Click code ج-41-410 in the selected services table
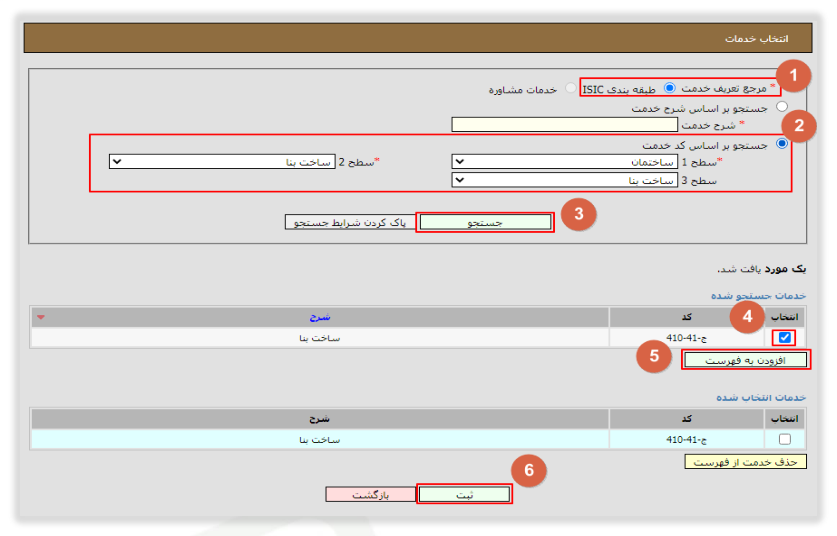The height and width of the screenshot is (536, 837). tap(686, 439)
